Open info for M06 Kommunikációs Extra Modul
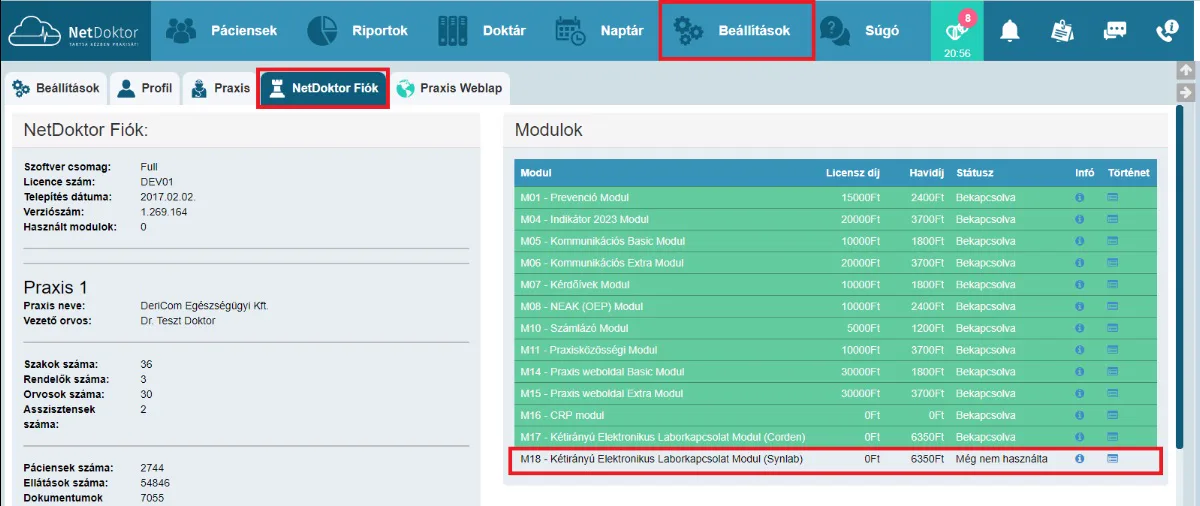This screenshot has width=1200, height=506. 1080,262
